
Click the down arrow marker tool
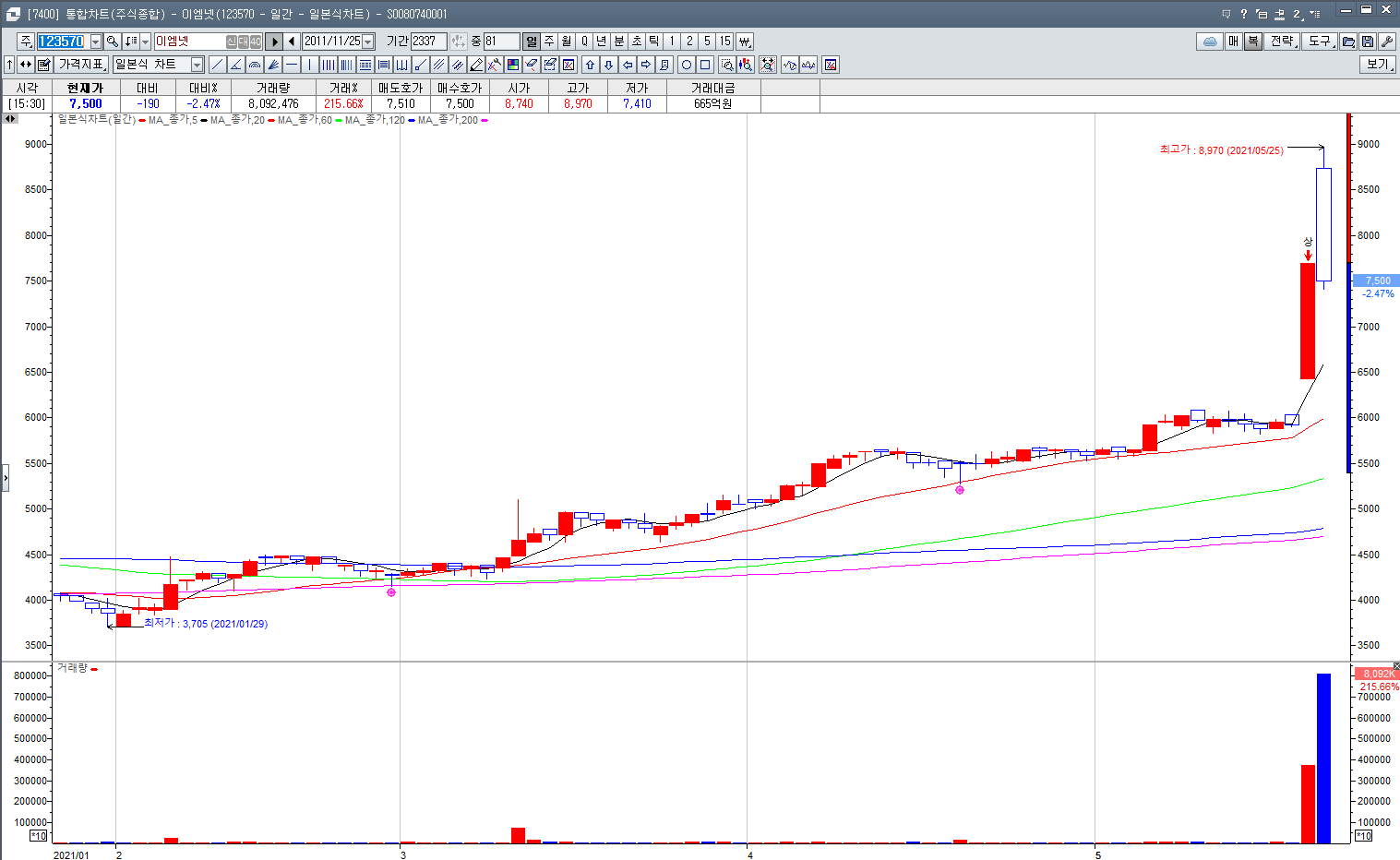[x=608, y=65]
